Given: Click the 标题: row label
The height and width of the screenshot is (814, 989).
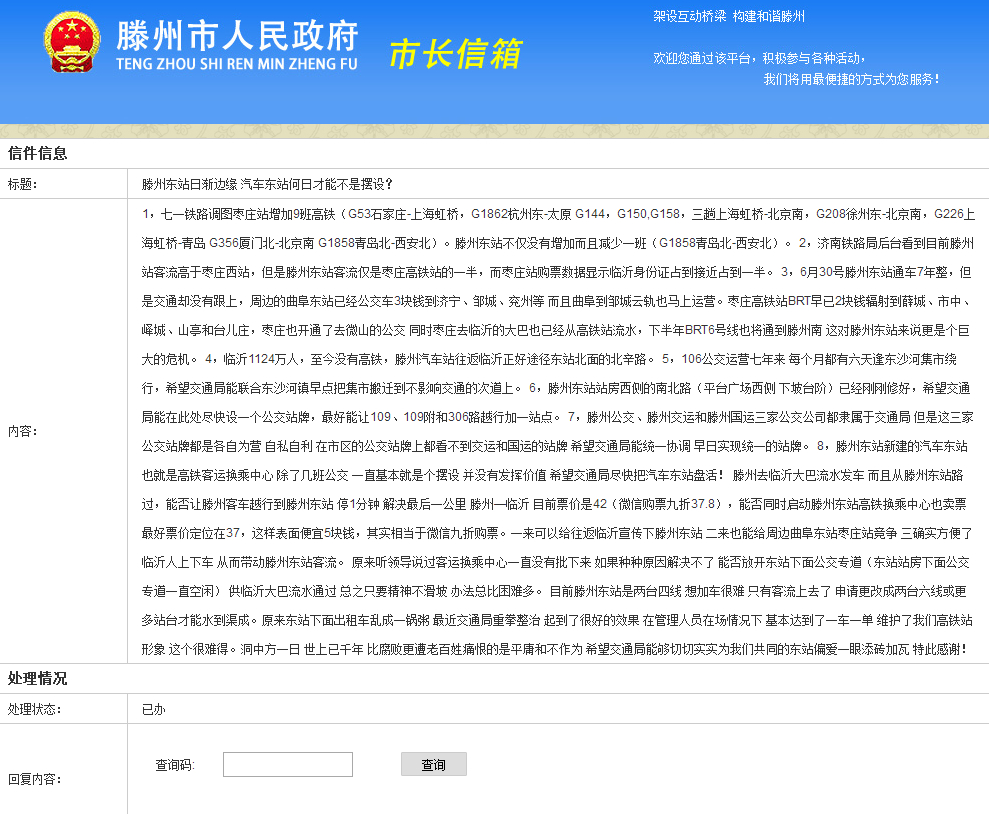Looking at the screenshot, I should pos(23,184).
